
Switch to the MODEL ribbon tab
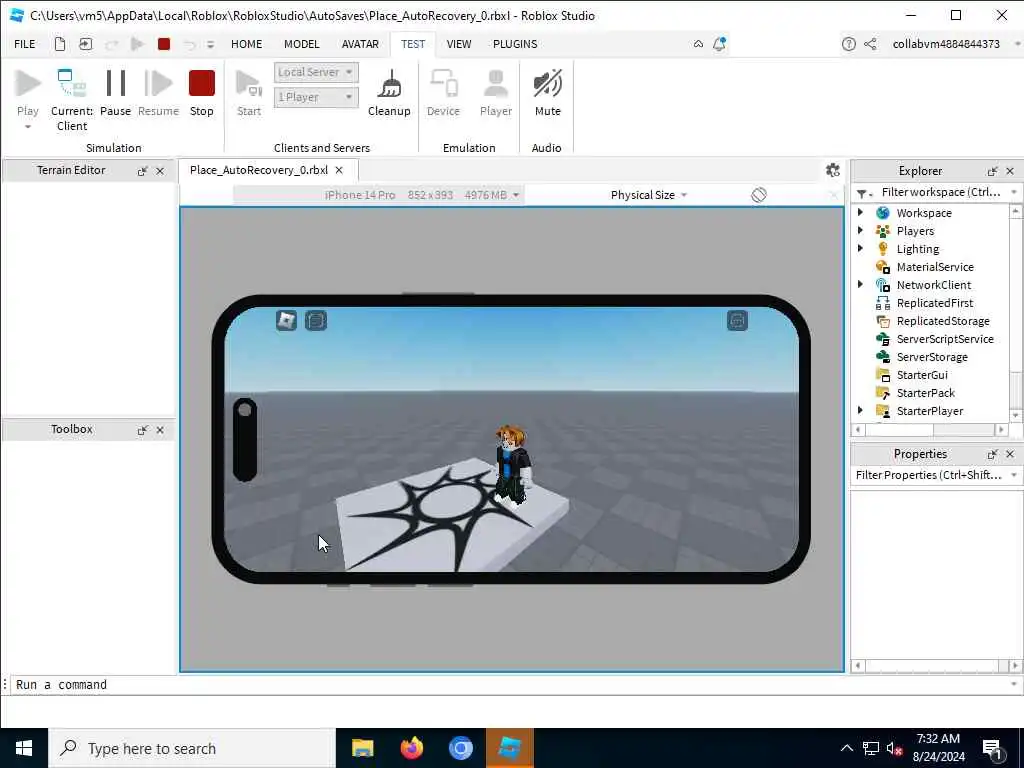click(x=301, y=44)
